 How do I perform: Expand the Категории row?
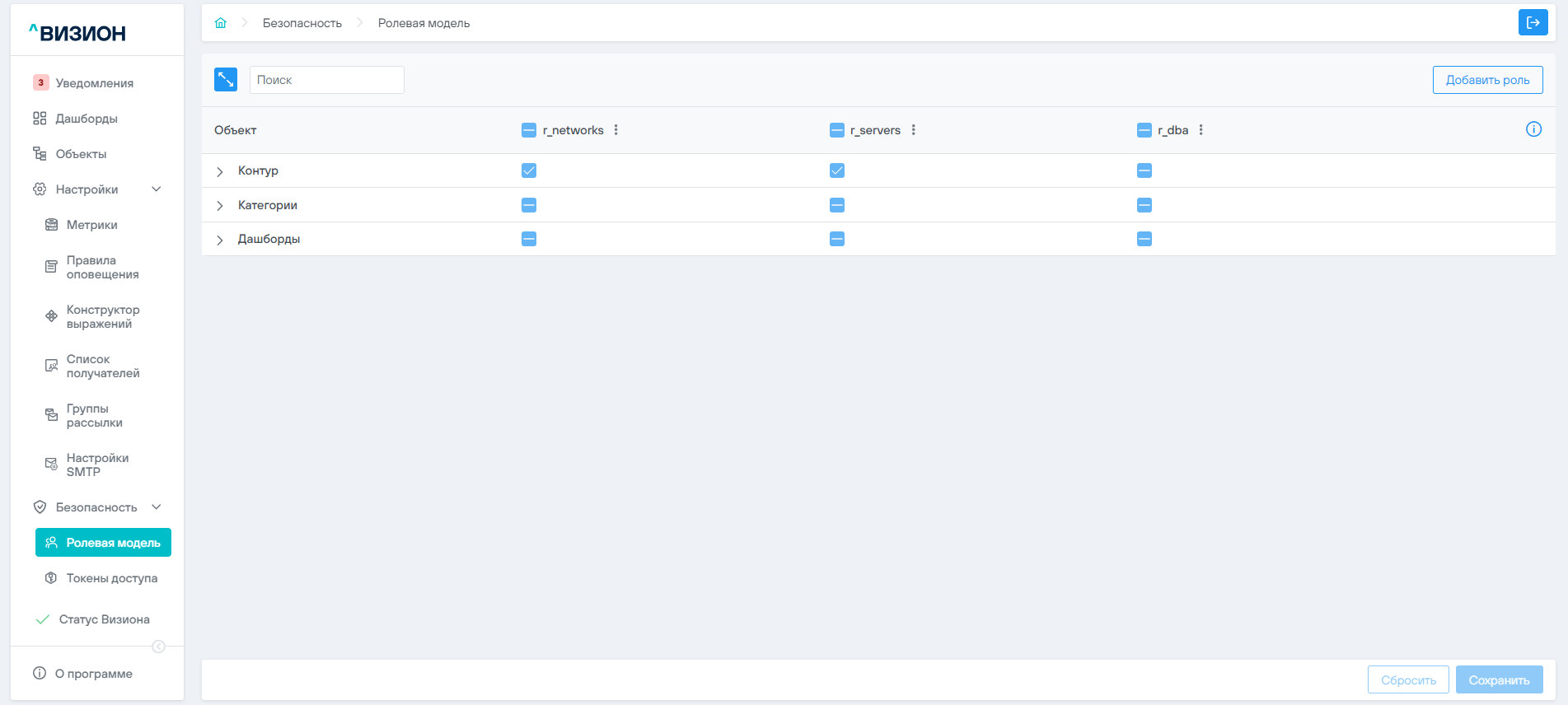click(x=220, y=206)
